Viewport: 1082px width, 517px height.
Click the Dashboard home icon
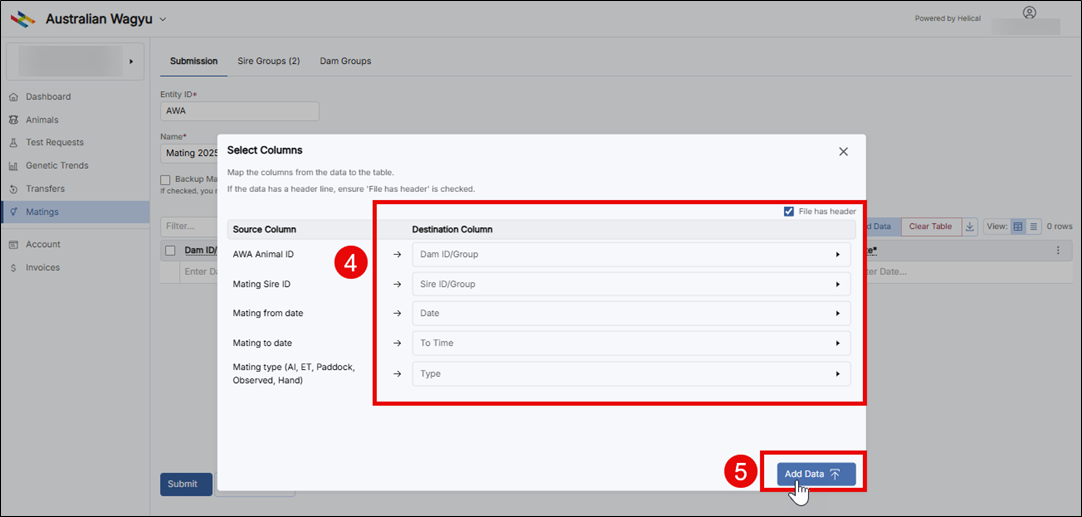click(13, 97)
